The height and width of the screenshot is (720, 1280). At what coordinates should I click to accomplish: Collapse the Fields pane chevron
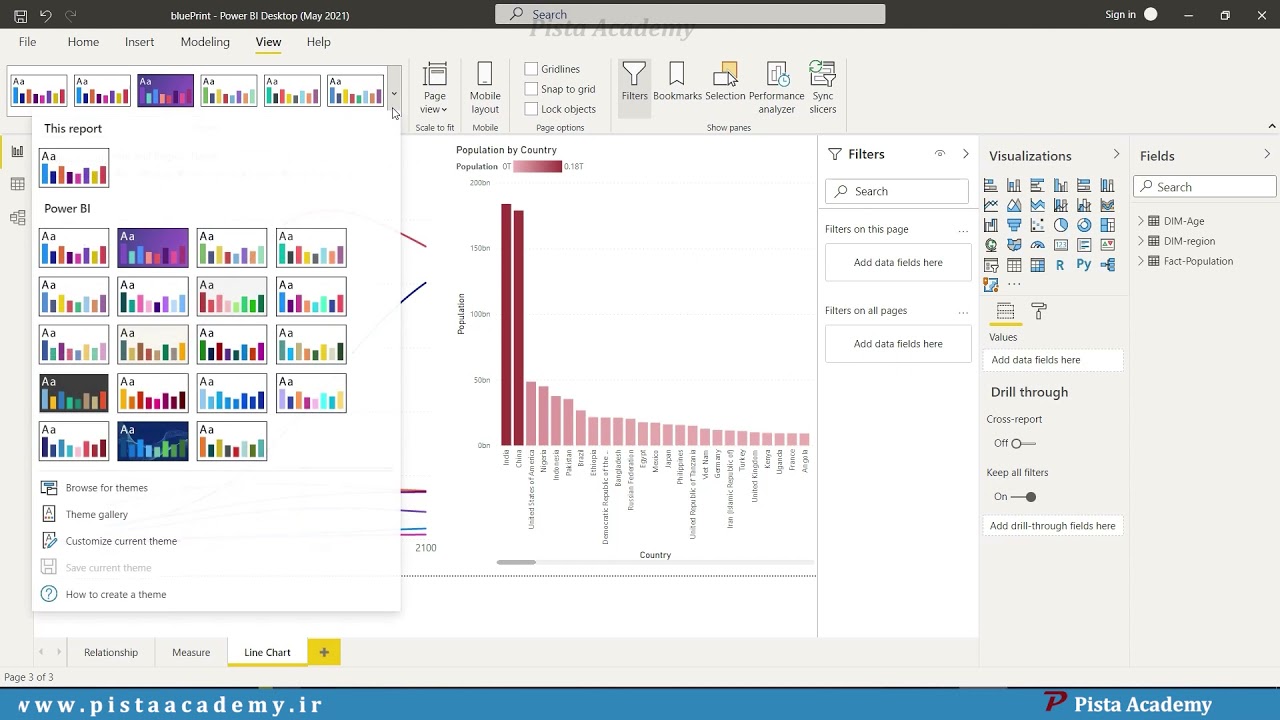point(1266,154)
